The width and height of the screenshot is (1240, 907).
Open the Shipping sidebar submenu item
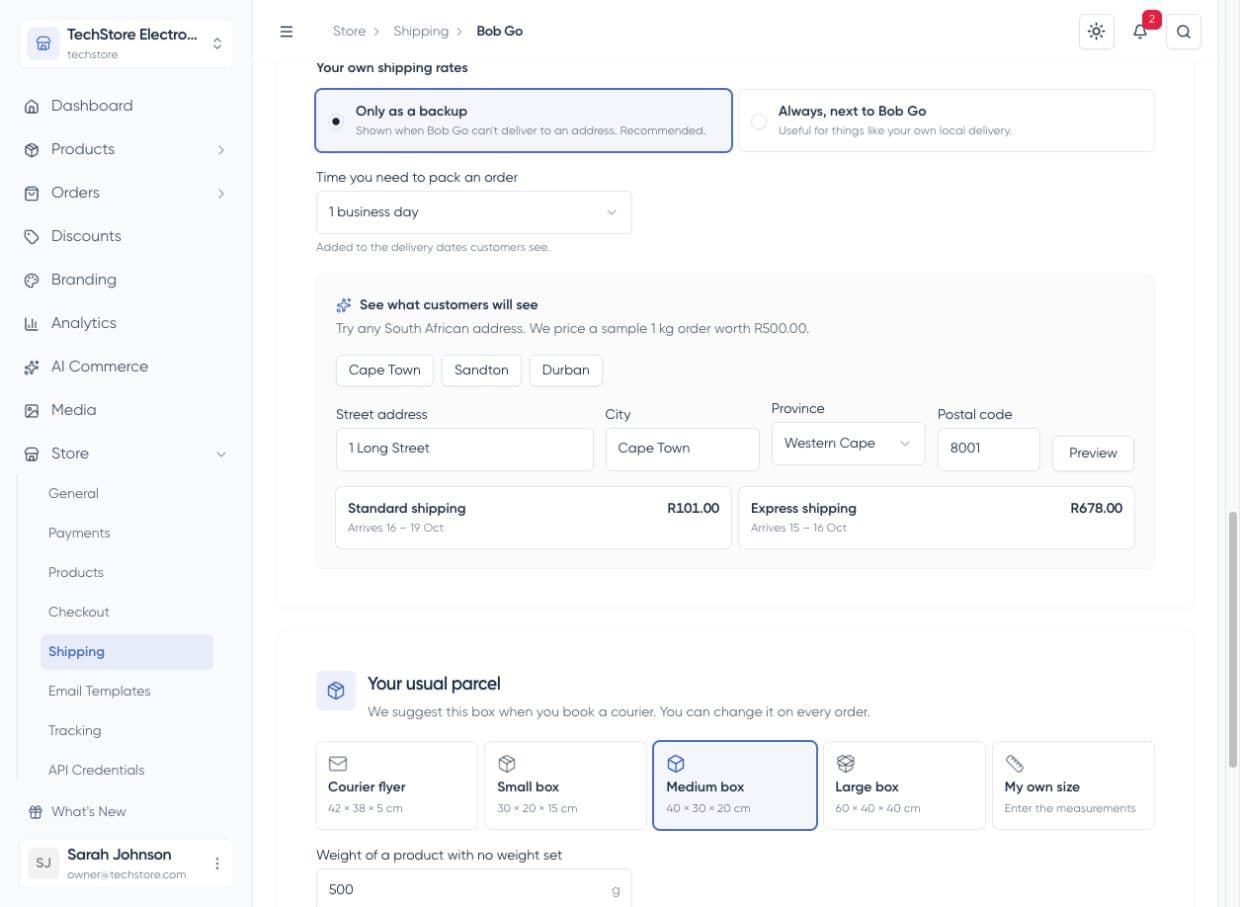[127, 652]
